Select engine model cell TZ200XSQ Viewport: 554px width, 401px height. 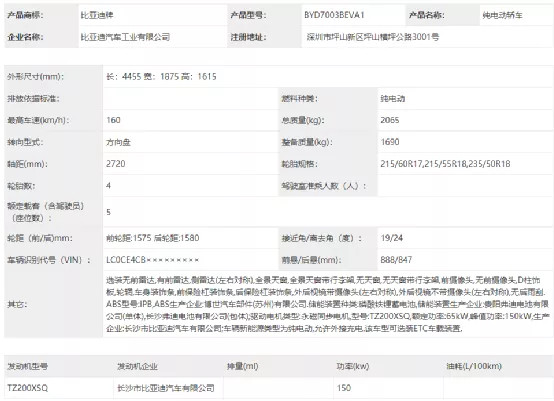(27, 388)
